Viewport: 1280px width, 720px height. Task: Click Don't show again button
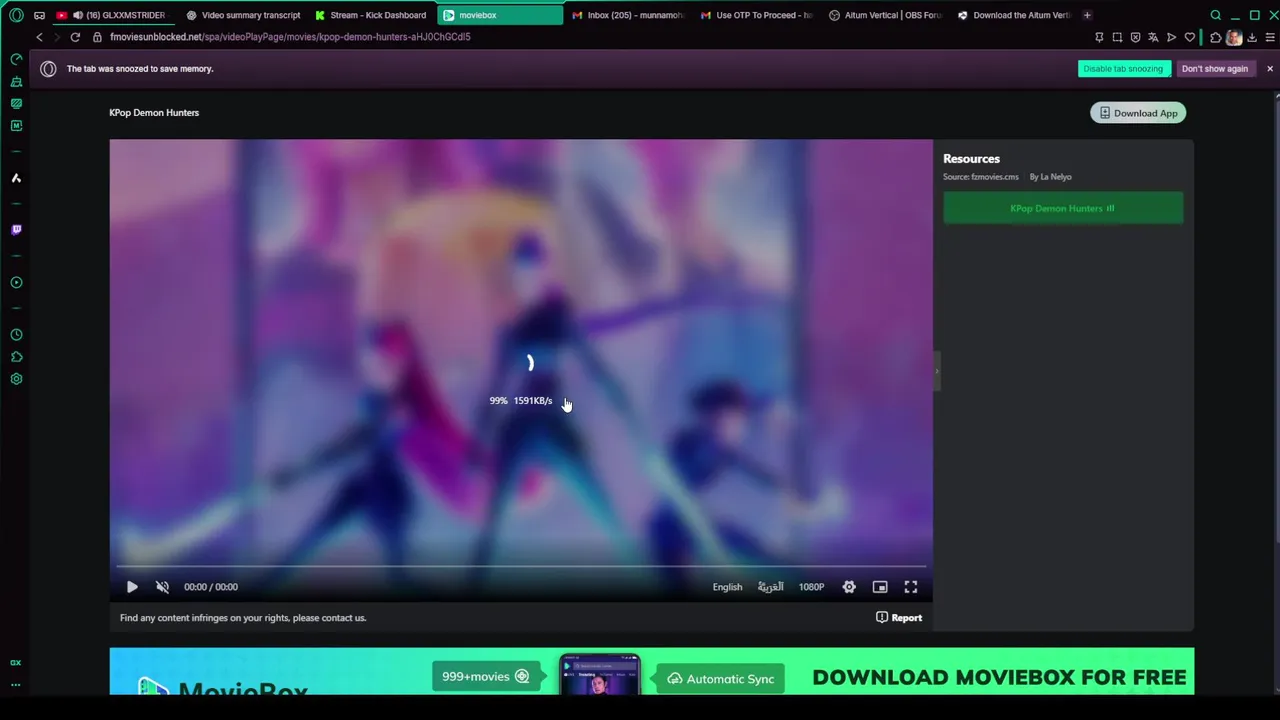coord(1215,69)
